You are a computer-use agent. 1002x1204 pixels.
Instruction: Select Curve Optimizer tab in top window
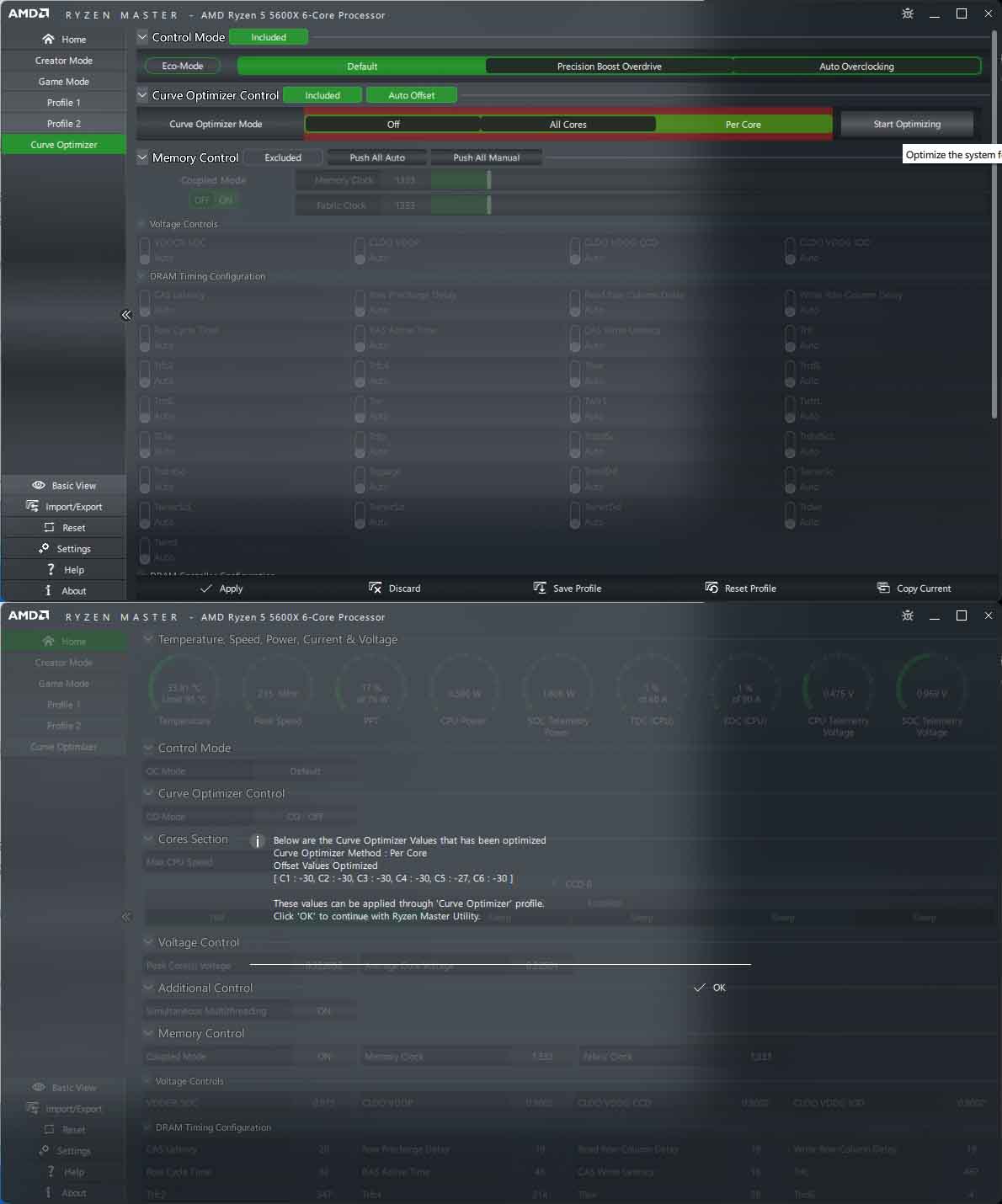[63, 145]
